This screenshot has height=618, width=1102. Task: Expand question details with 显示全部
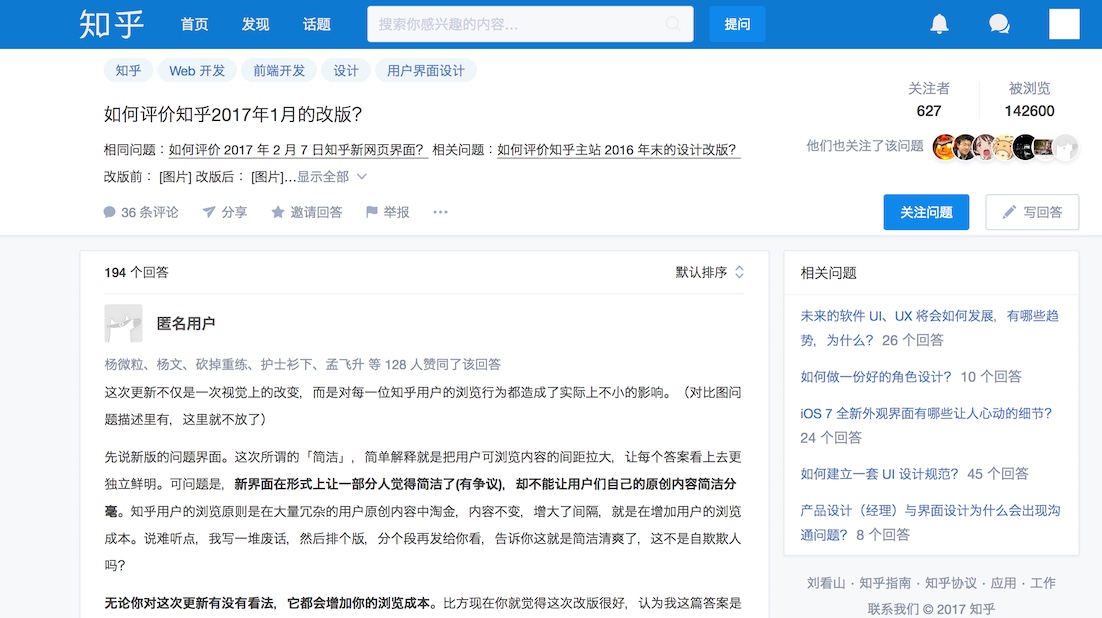(323, 176)
